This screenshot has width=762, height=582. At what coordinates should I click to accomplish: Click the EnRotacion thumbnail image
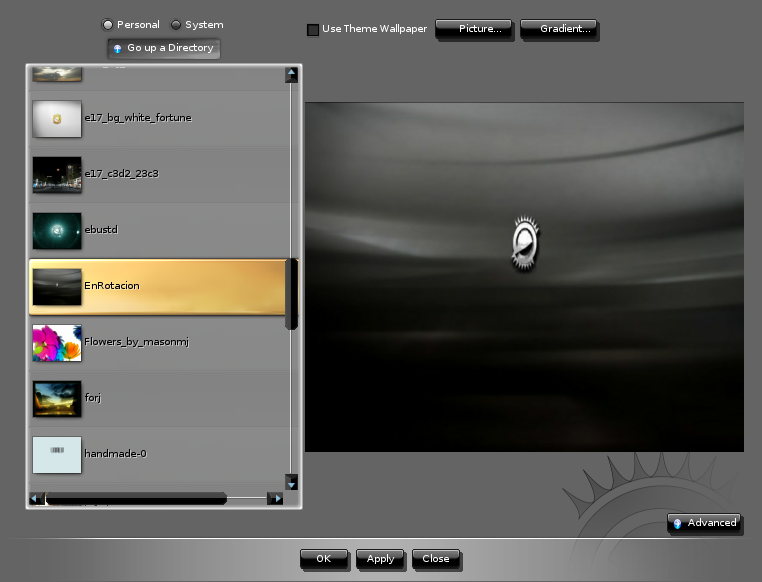[57, 287]
